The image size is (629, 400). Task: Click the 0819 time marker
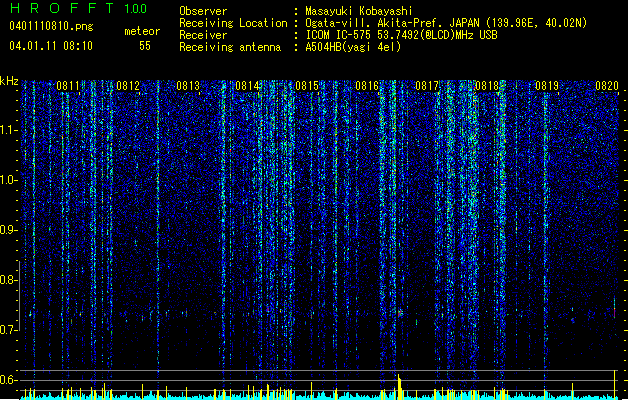pos(547,86)
